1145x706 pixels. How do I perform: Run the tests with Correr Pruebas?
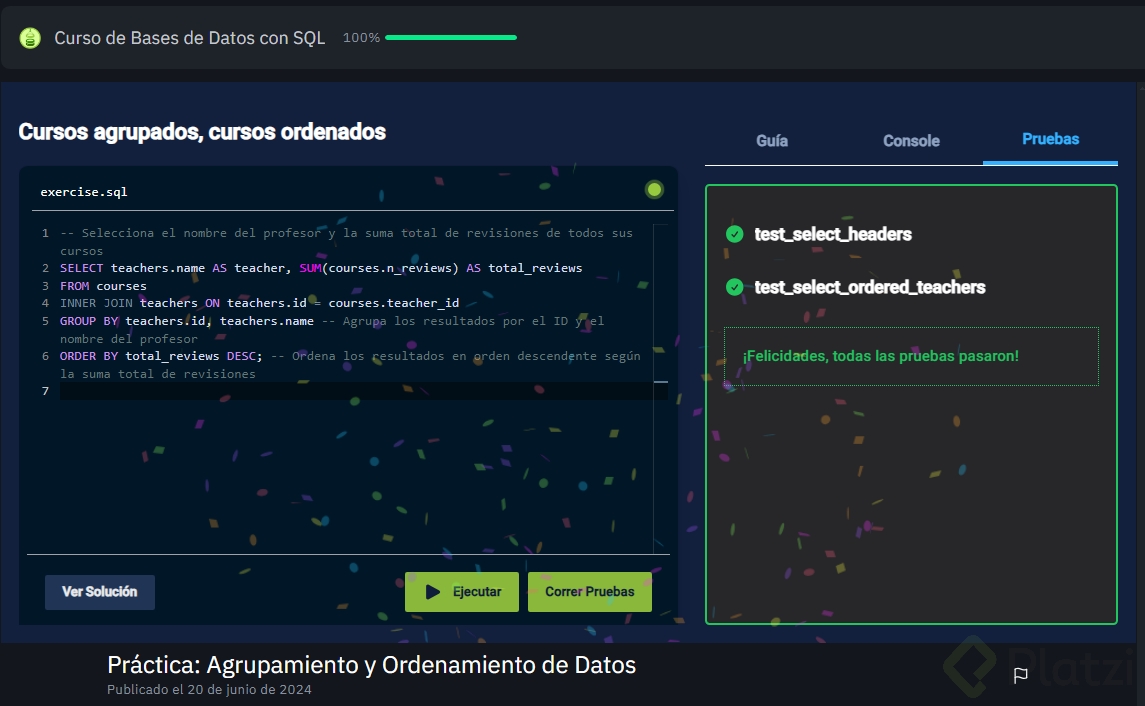click(590, 592)
